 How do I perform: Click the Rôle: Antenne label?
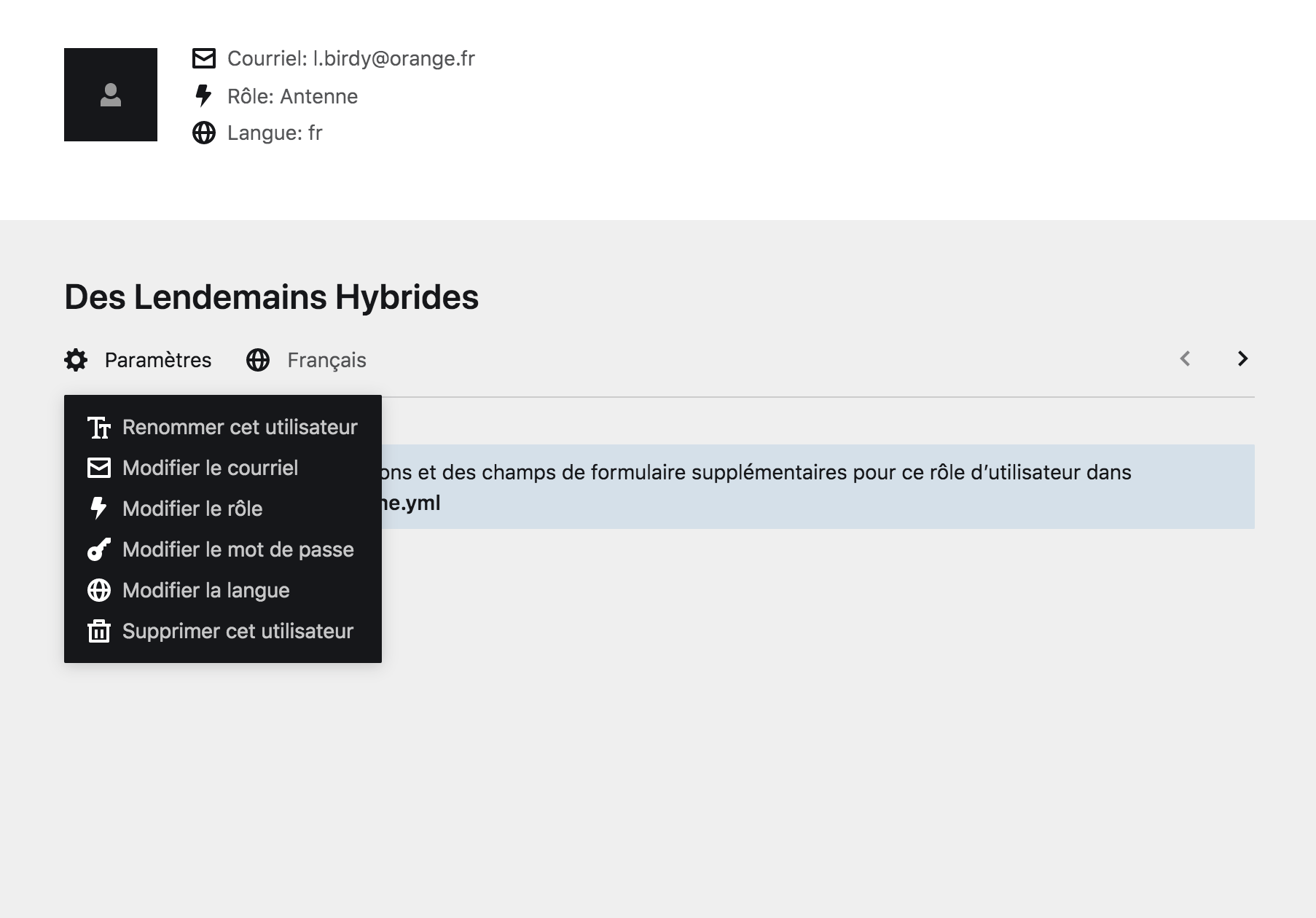click(x=292, y=96)
